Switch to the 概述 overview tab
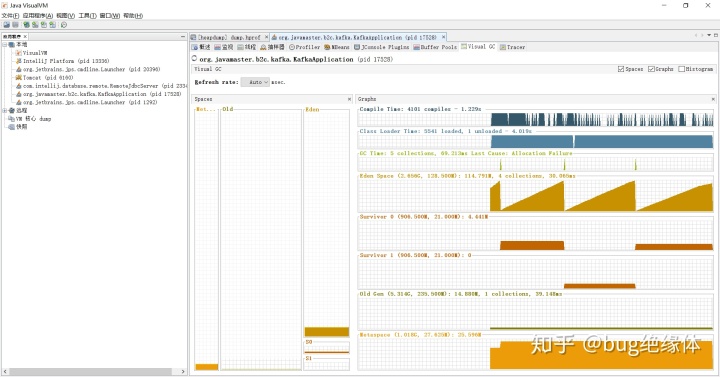 (x=201, y=47)
